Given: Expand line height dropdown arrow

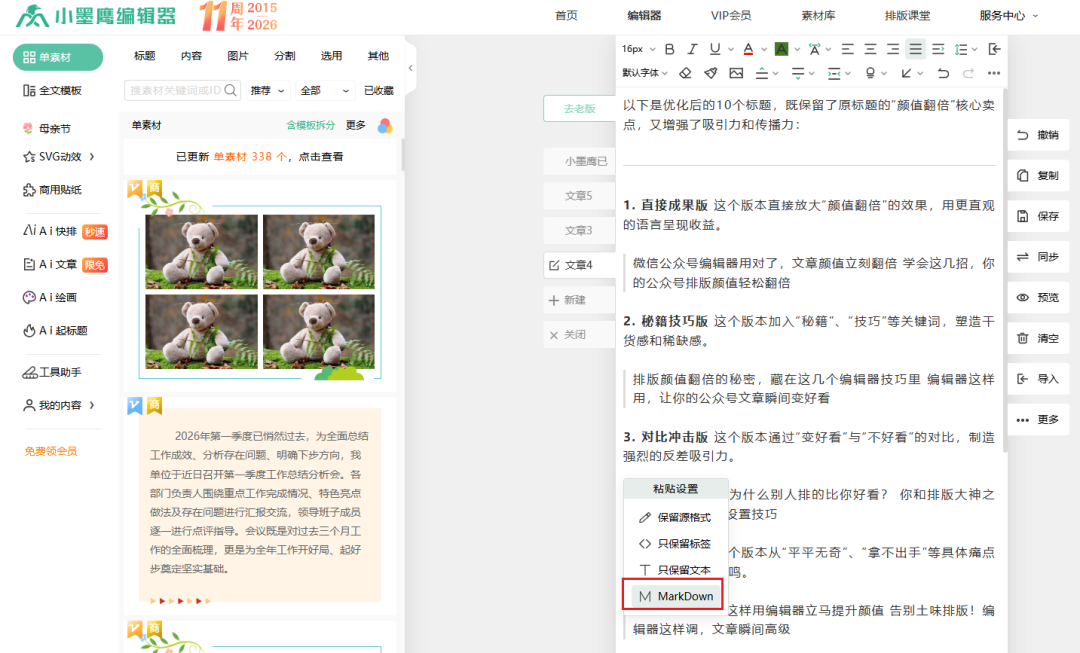Looking at the screenshot, I should 975,50.
